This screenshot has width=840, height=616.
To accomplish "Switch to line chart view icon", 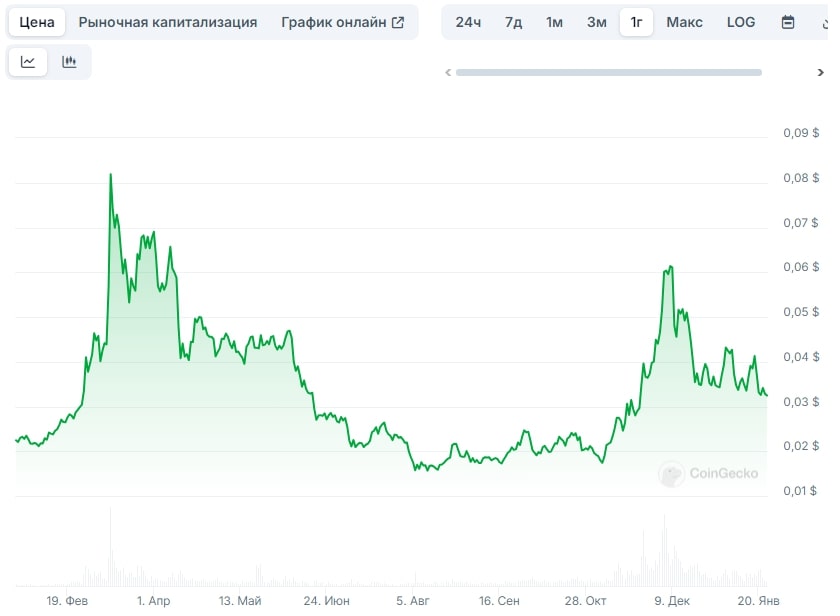I will coord(28,62).
